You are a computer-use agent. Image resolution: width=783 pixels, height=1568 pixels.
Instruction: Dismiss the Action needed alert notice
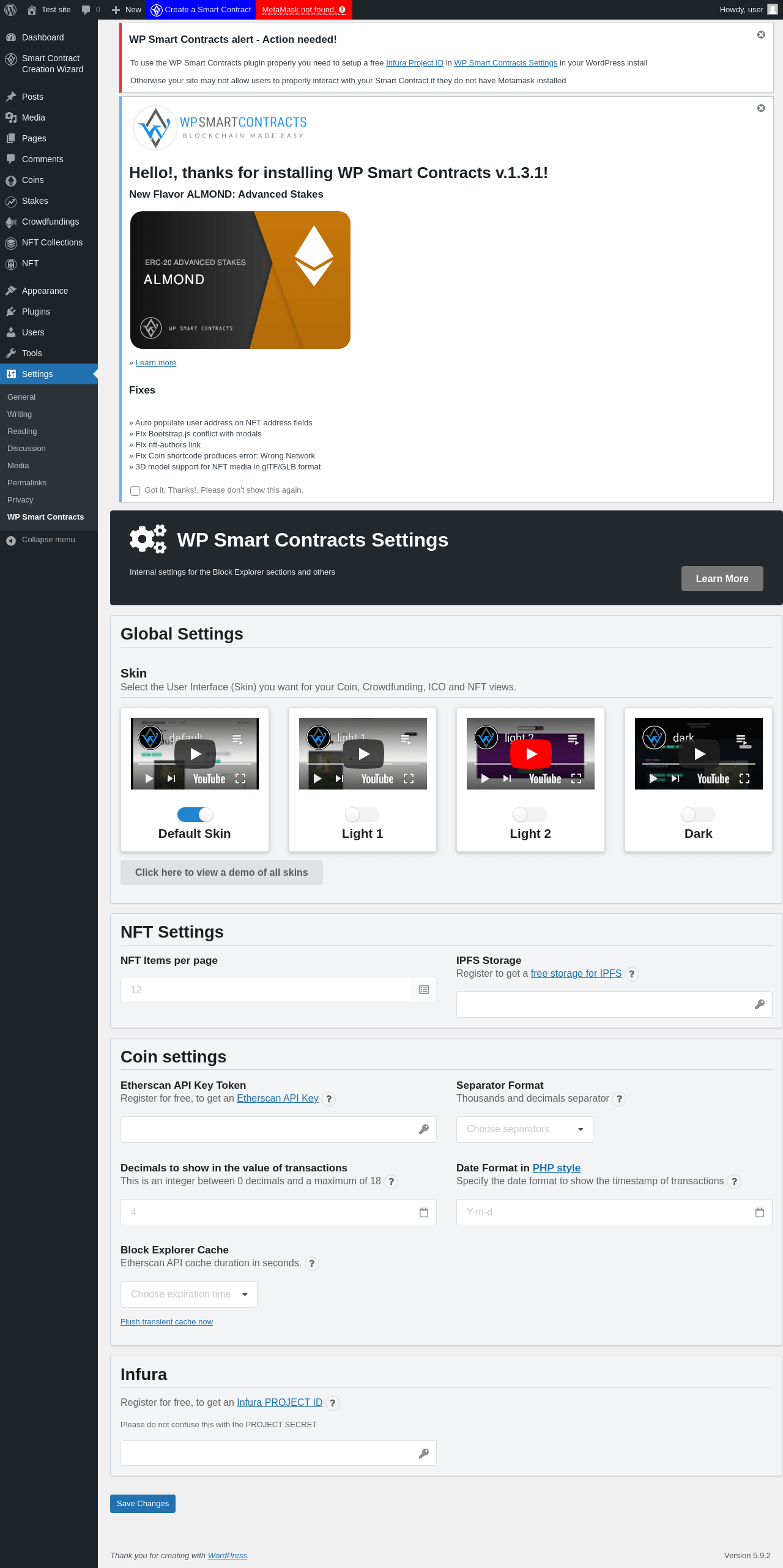(761, 35)
